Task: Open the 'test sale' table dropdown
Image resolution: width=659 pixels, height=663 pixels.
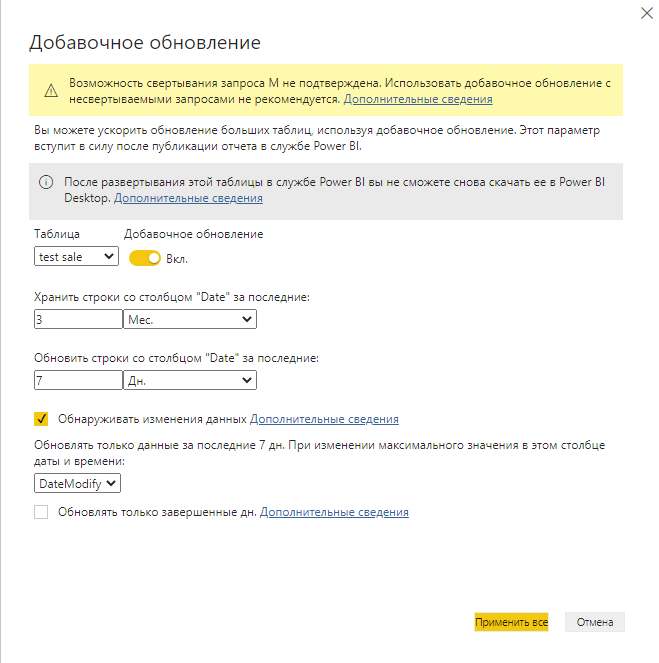Action: coord(76,257)
